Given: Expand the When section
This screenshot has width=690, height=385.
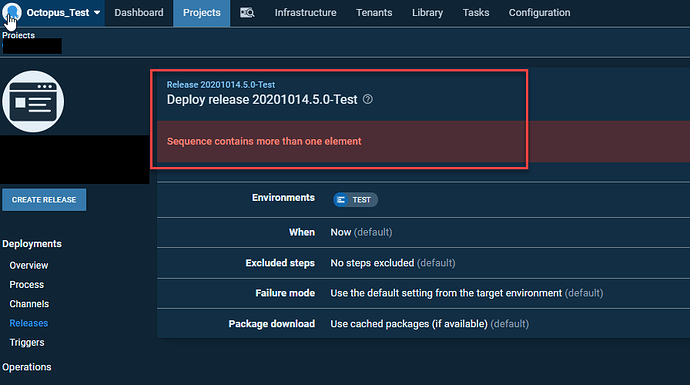Looking at the screenshot, I should tap(423, 232).
